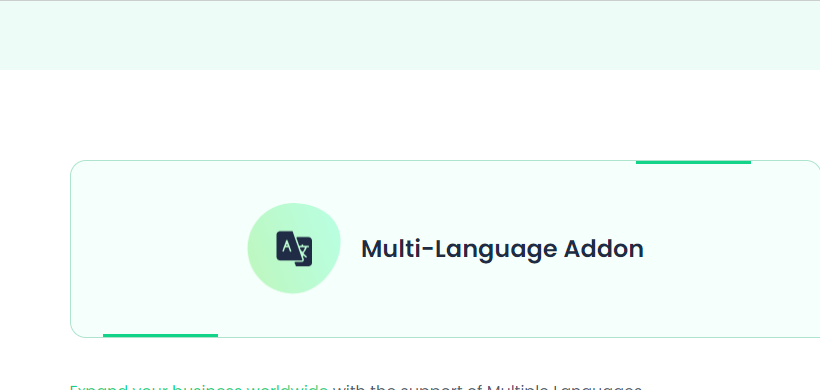Click empty card area left of translate icon
The image size is (820, 390).
click(x=157, y=249)
